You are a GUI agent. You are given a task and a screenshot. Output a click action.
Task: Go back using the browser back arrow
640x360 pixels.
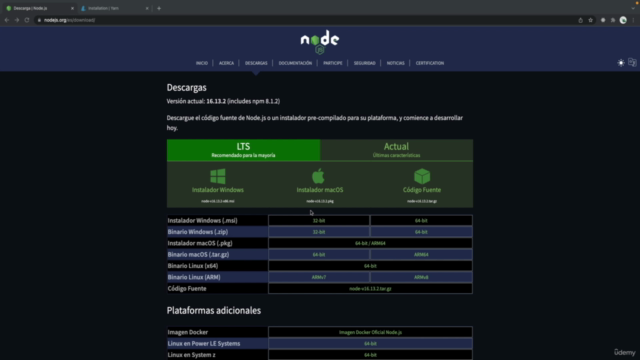[7, 20]
